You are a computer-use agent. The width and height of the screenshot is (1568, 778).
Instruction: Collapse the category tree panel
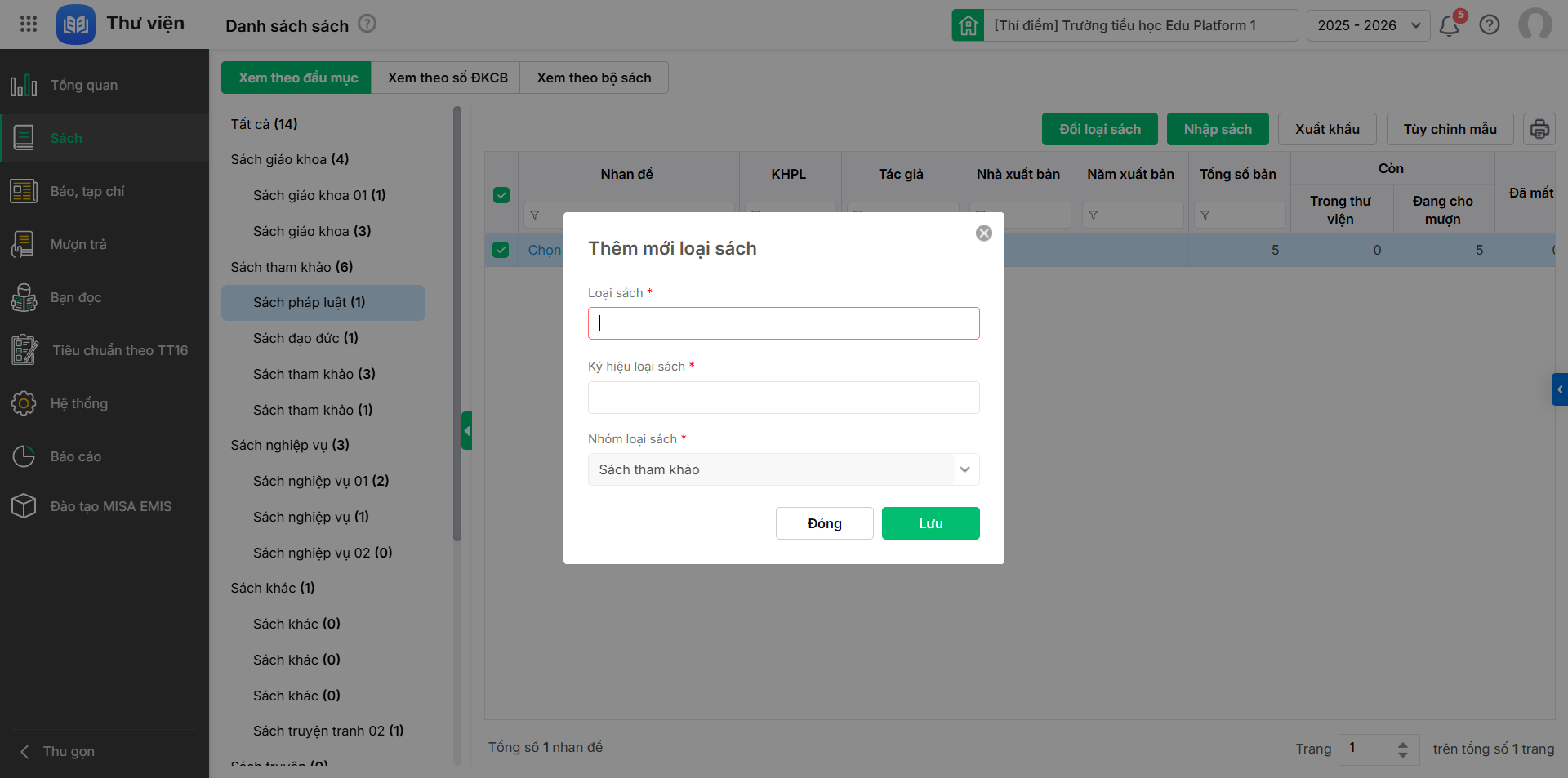pos(466,430)
